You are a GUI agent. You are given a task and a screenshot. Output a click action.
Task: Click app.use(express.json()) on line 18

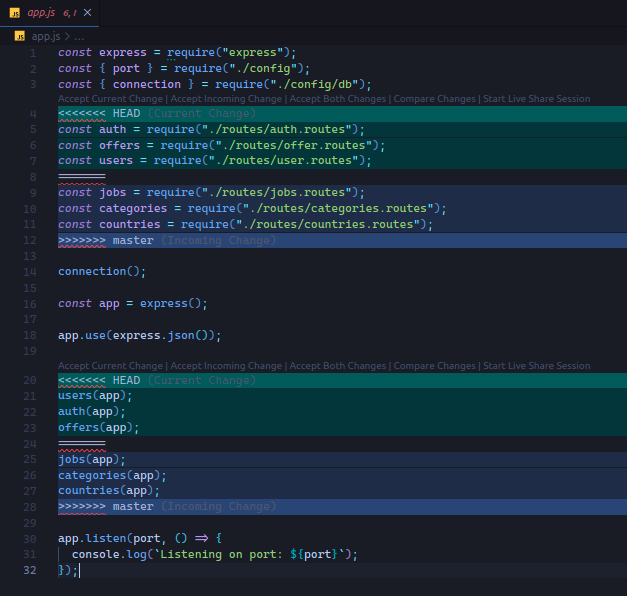click(140, 336)
